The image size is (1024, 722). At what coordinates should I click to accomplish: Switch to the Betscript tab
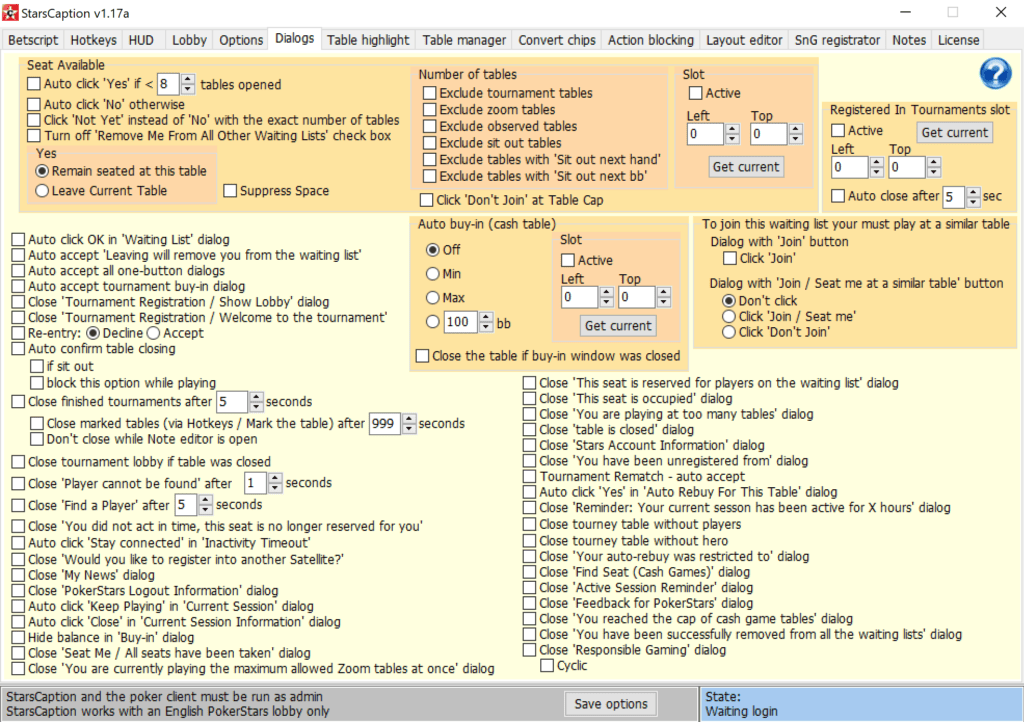coord(33,40)
